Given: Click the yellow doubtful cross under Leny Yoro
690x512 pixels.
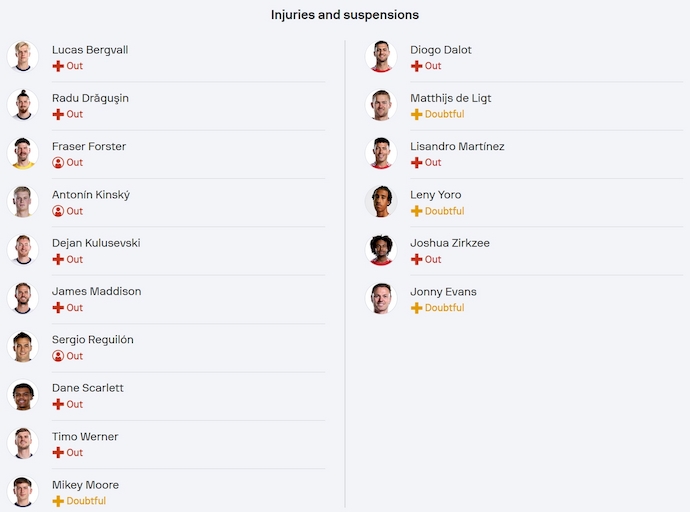Looking at the screenshot, I should (416, 211).
